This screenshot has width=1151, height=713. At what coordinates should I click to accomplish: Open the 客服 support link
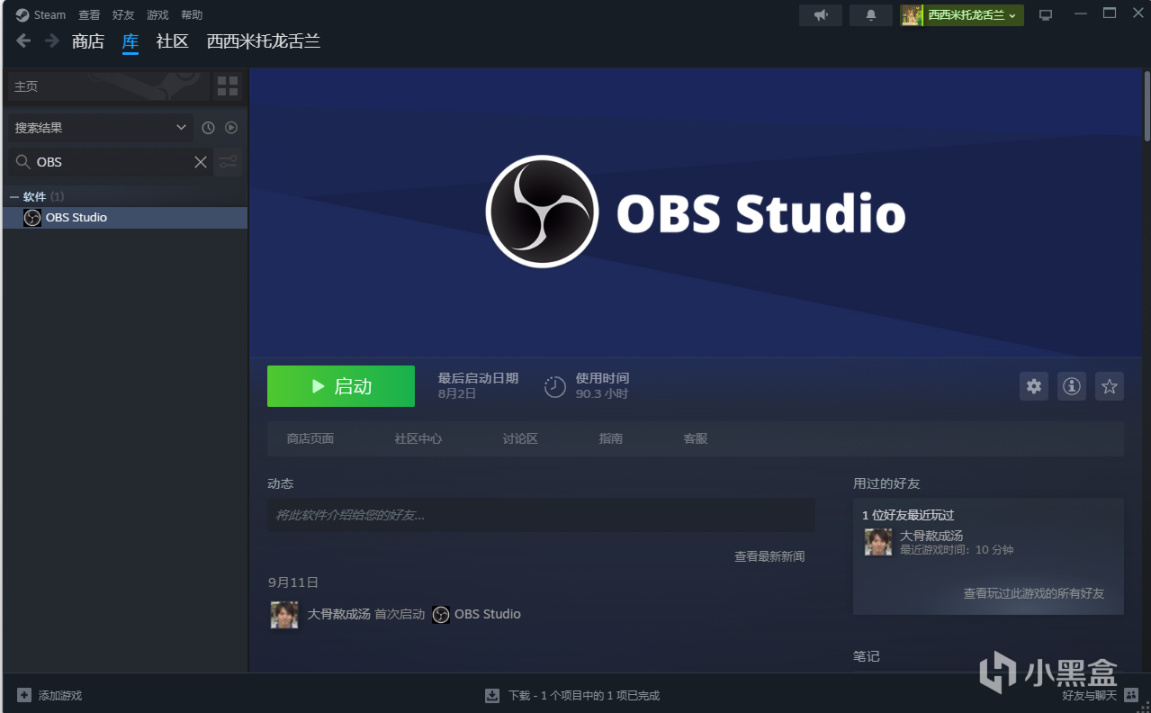(x=695, y=438)
